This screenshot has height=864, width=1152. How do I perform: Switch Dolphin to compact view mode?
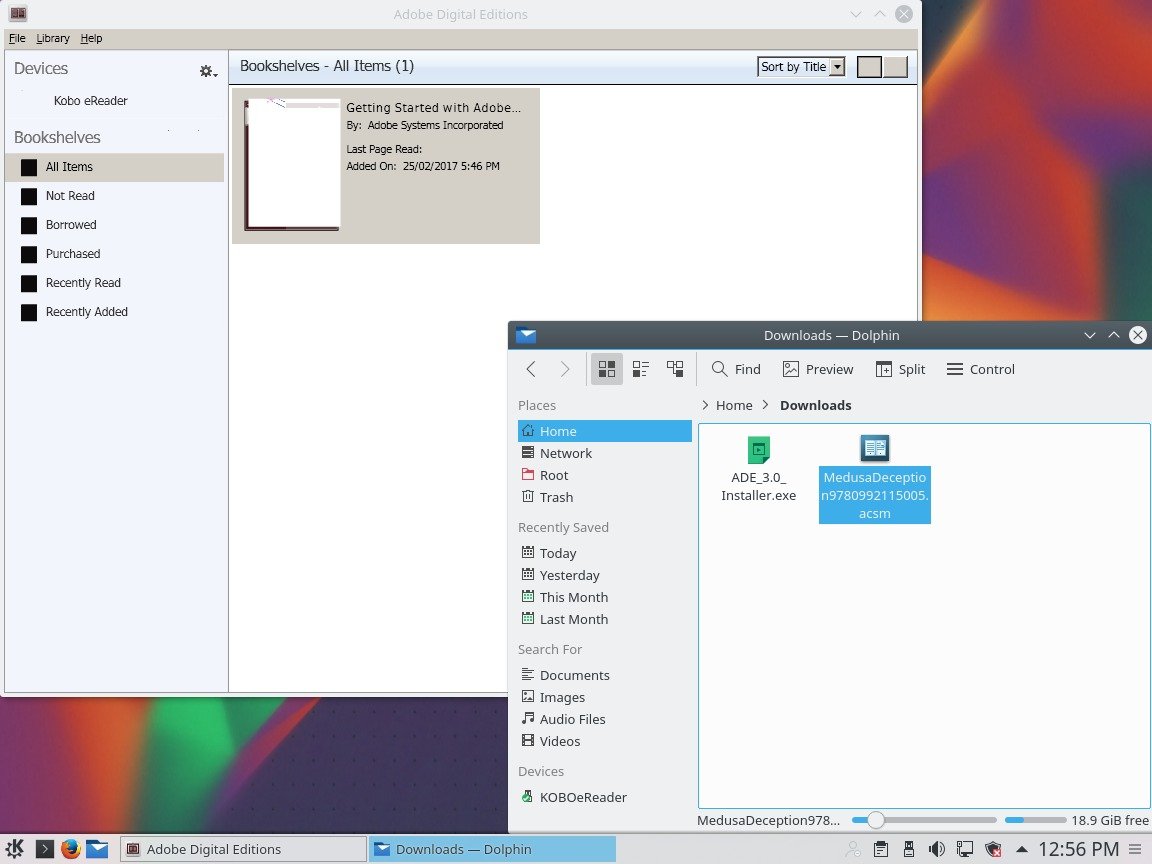641,369
